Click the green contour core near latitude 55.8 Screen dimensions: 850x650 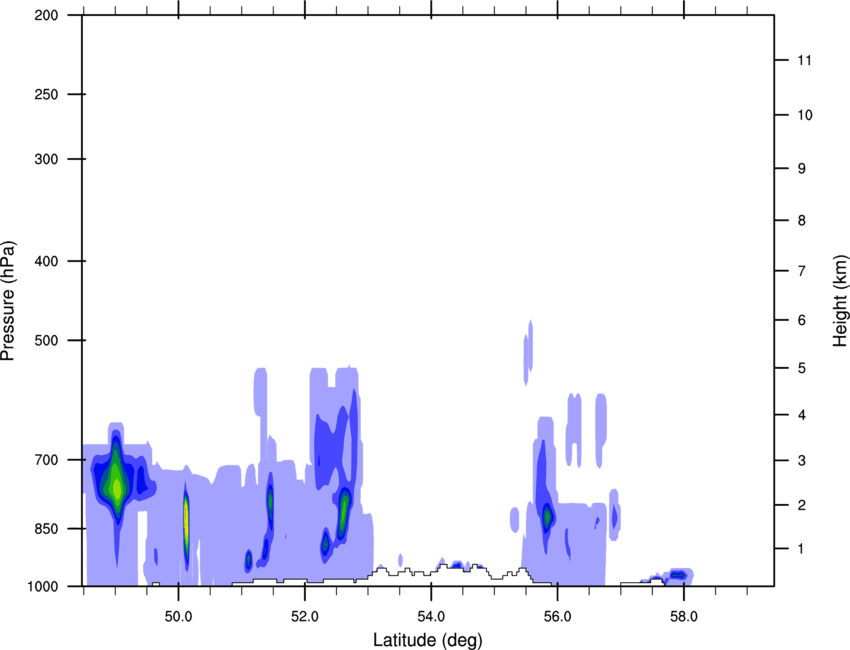(x=548, y=515)
